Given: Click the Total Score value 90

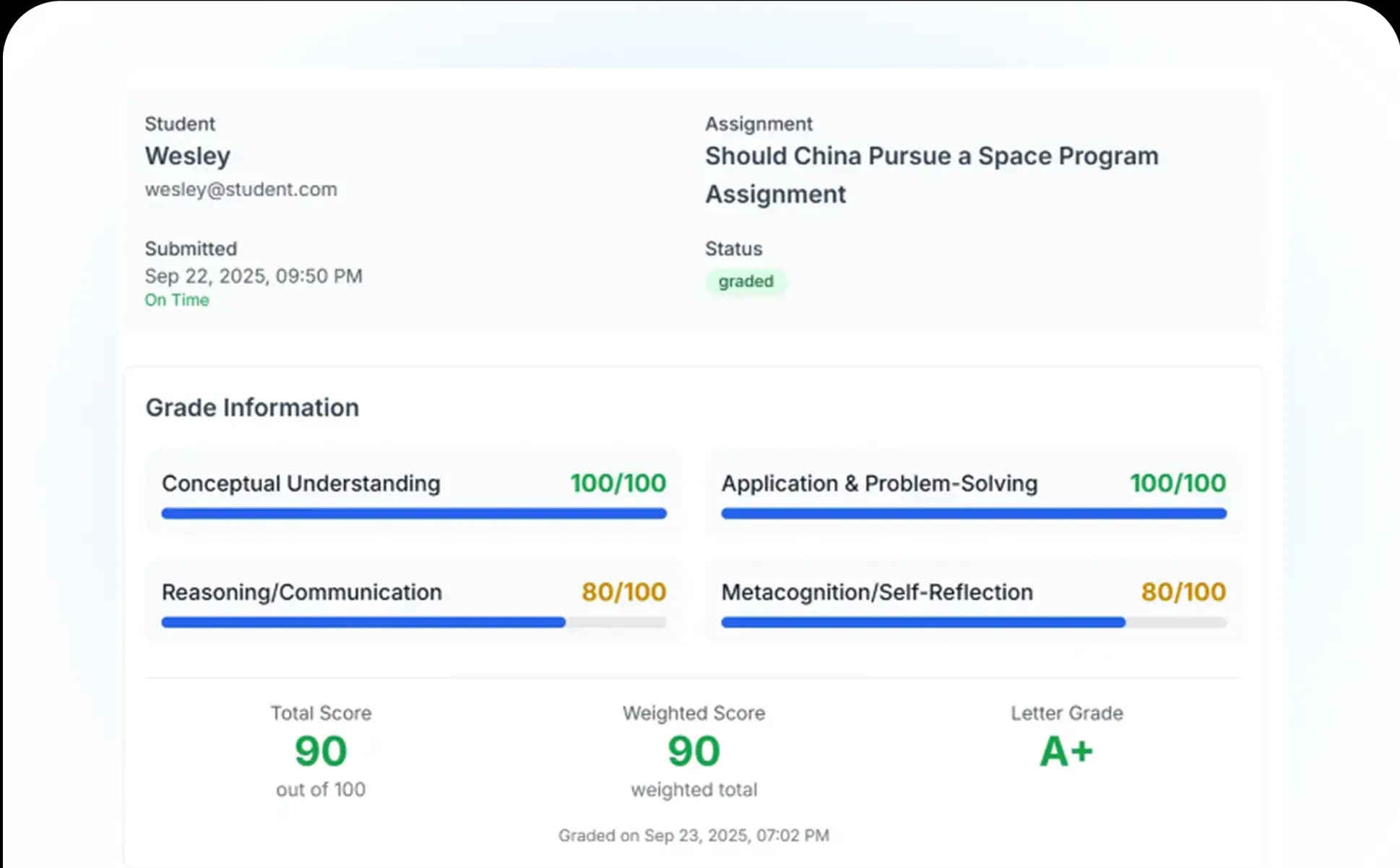Looking at the screenshot, I should click(x=321, y=751).
